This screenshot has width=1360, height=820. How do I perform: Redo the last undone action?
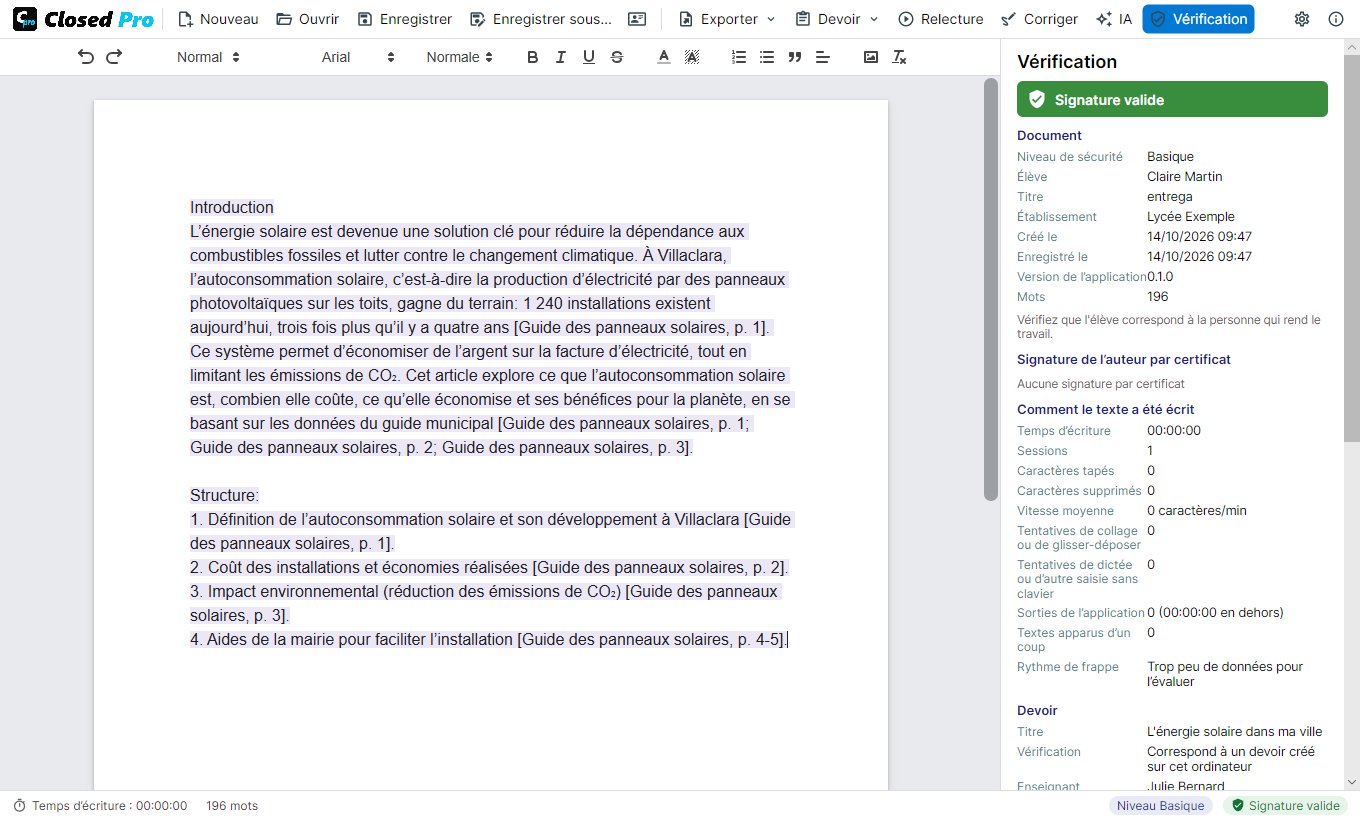pyautogui.click(x=114, y=57)
